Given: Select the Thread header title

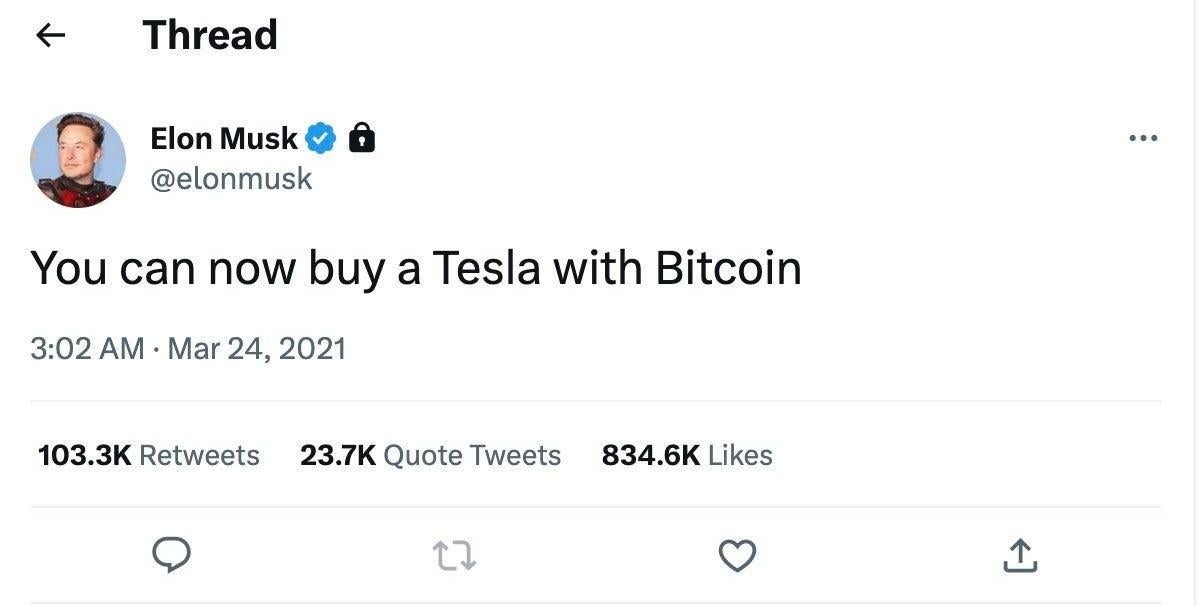Looking at the screenshot, I should [209, 34].
